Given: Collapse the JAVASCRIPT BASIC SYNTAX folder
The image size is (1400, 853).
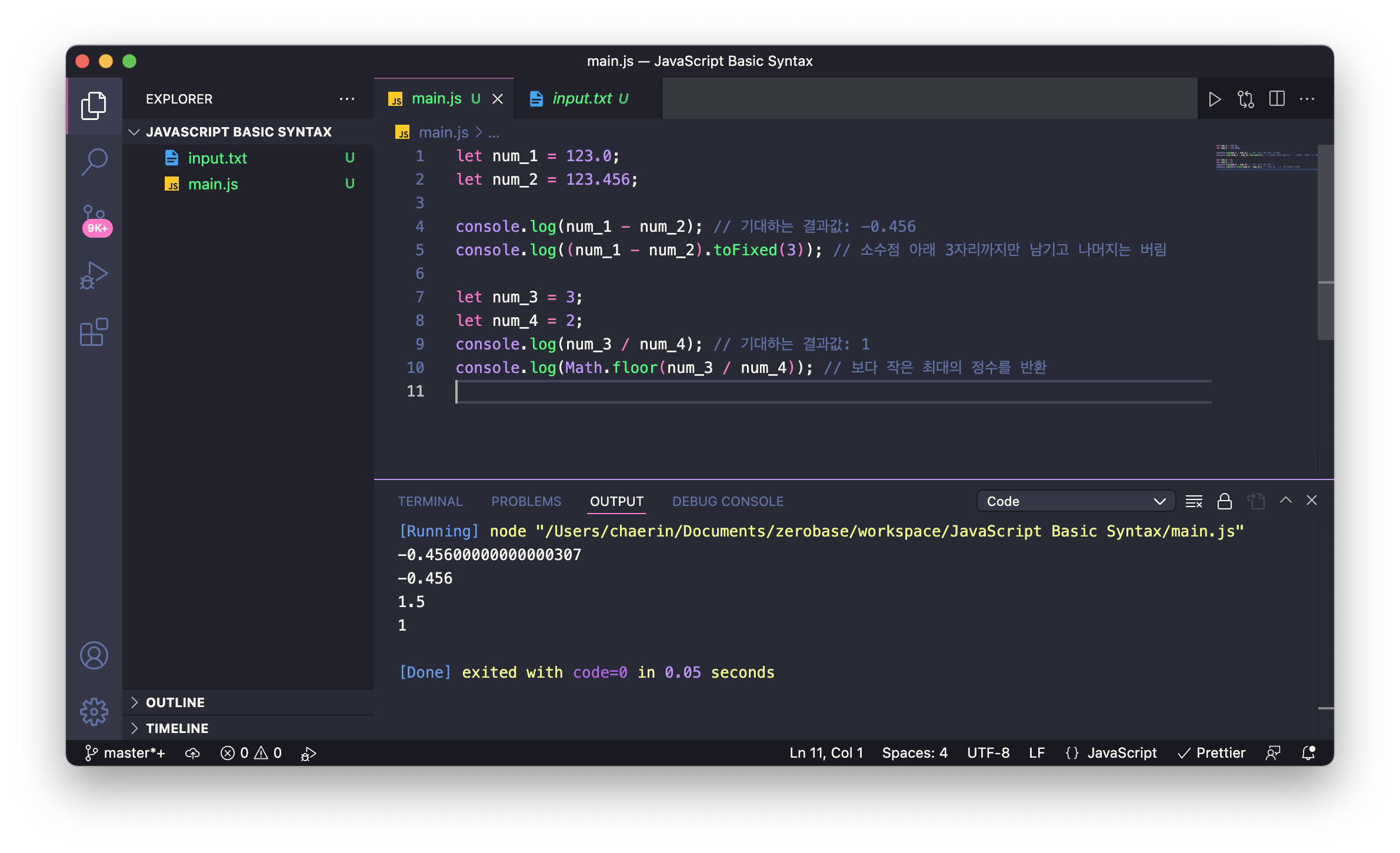Looking at the screenshot, I should pyautogui.click(x=238, y=132).
